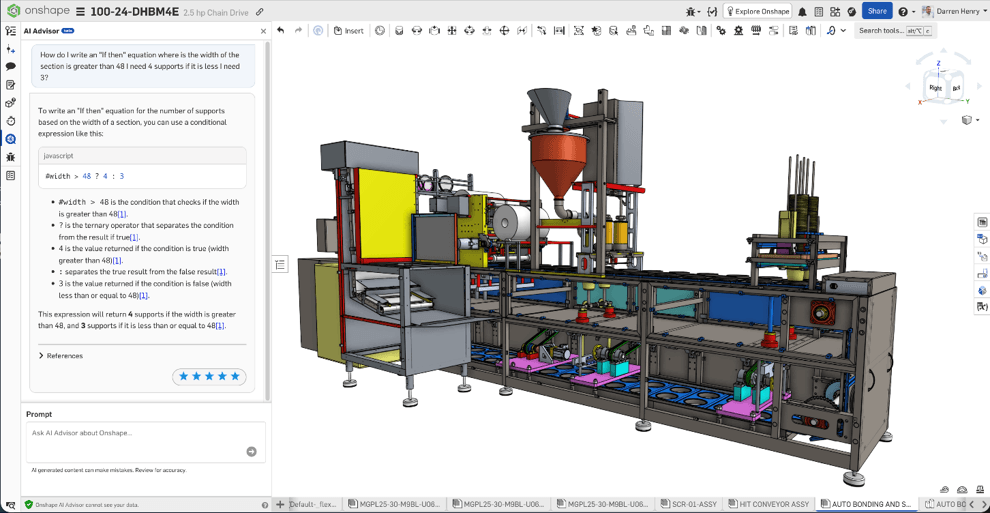Switch to the SCR-01-ASSY tab
Viewport: 990px width, 513px height.
coord(689,504)
